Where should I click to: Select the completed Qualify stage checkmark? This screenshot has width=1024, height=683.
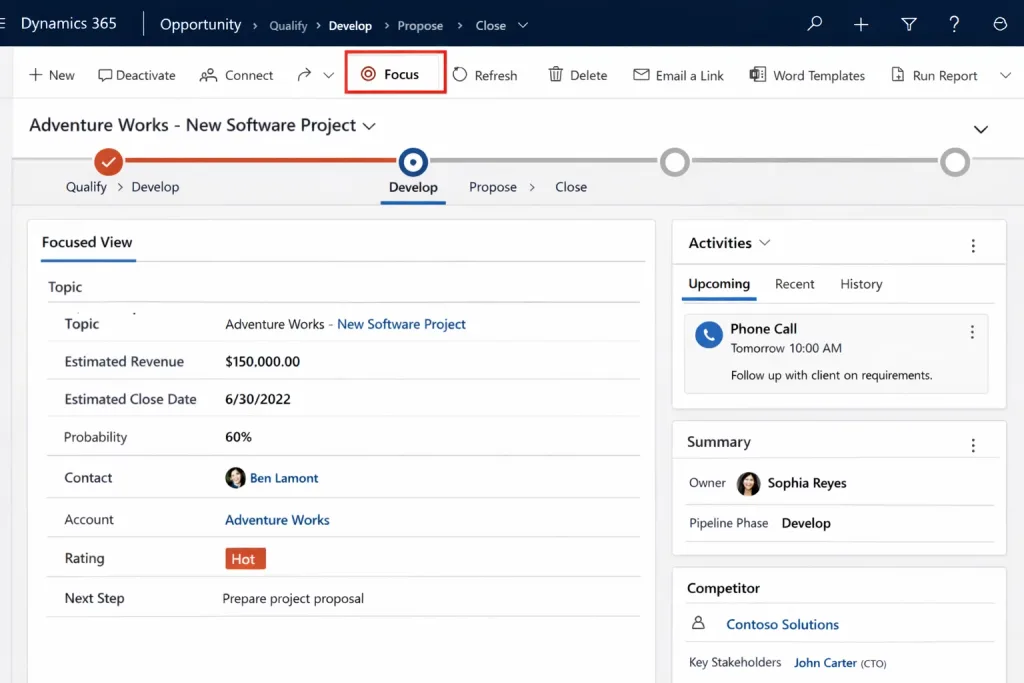[x=108, y=161]
